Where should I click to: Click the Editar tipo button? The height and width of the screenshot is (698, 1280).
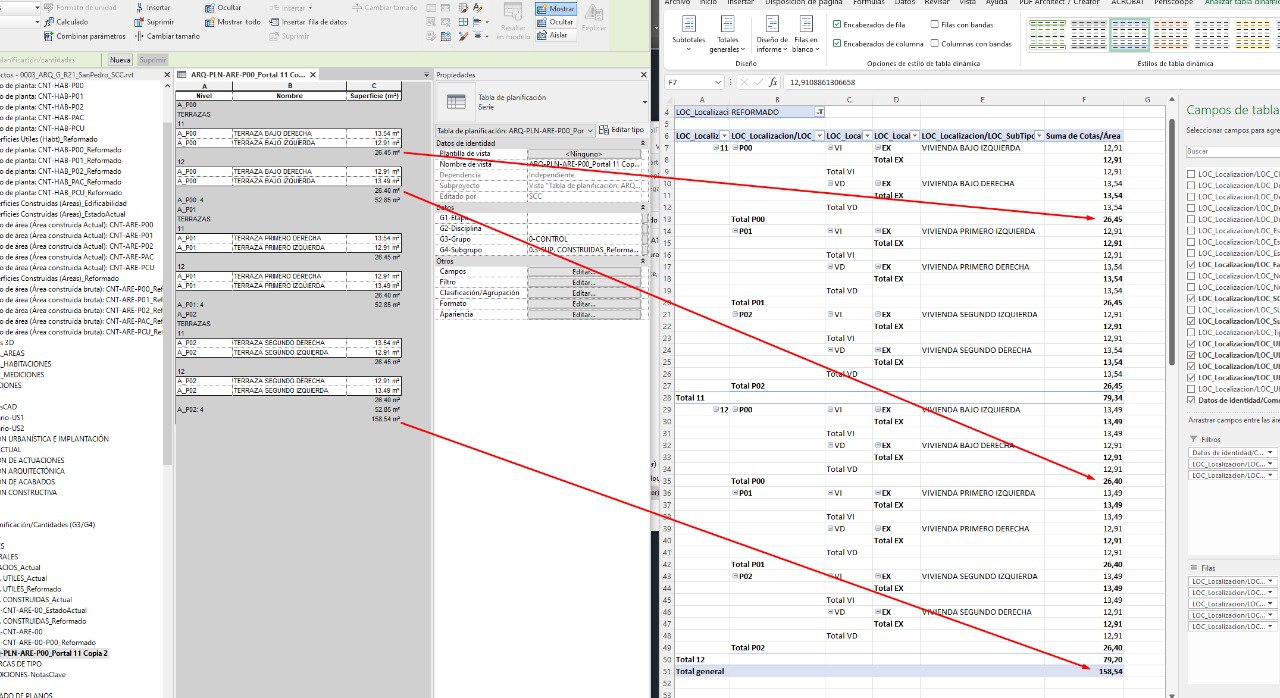point(620,130)
